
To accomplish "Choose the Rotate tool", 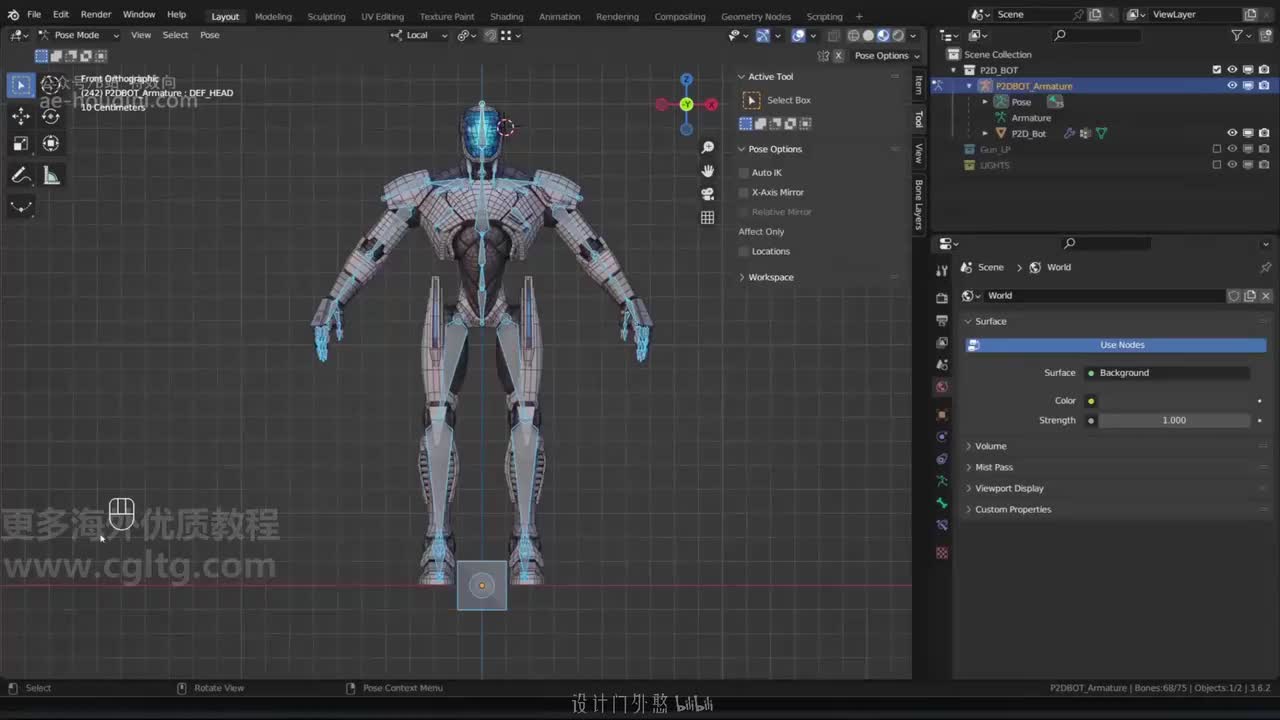I will [51, 116].
